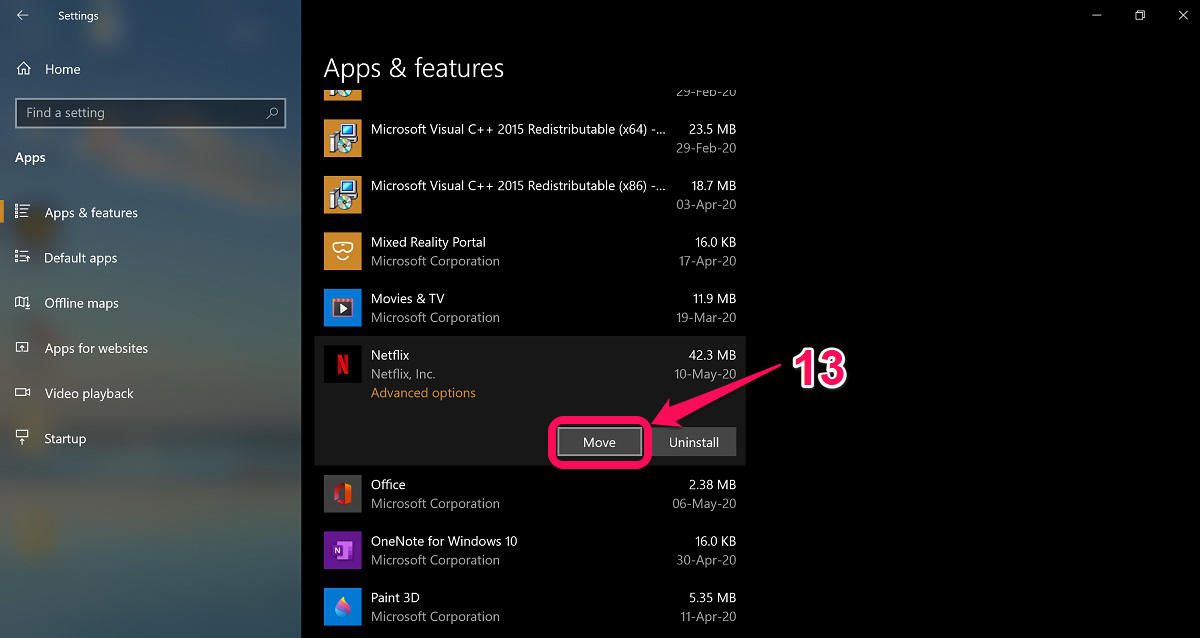The image size is (1200, 638).
Task: Open Netflix Advanced options link
Action: click(x=423, y=393)
